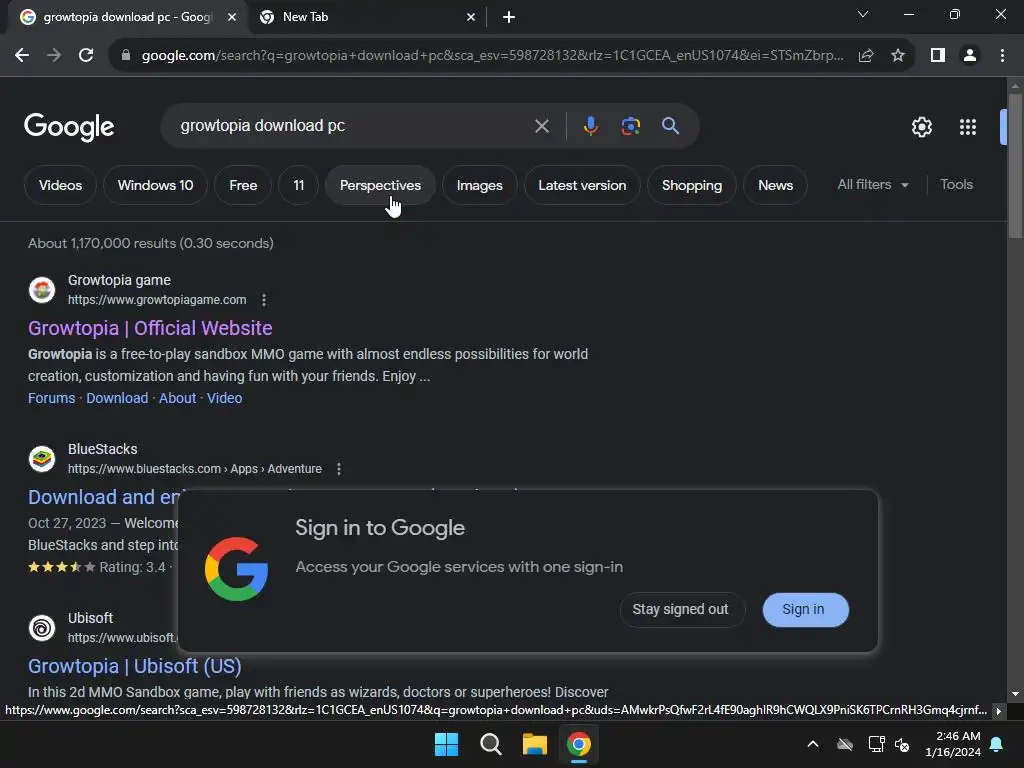The image size is (1024, 768).
Task: Click Stay signed out
Action: [681, 609]
